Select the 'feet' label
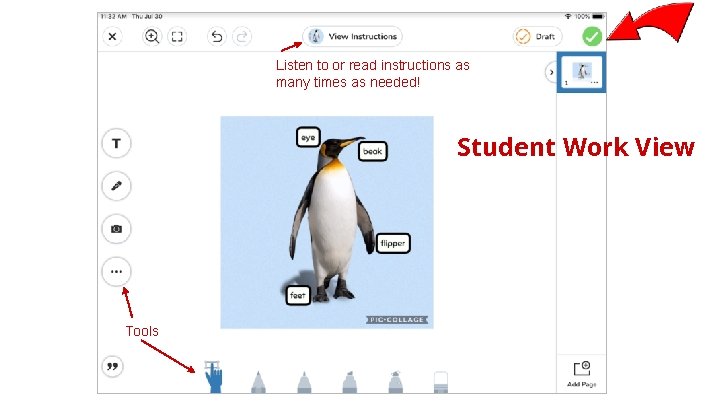The width and height of the screenshot is (720, 405). (298, 295)
